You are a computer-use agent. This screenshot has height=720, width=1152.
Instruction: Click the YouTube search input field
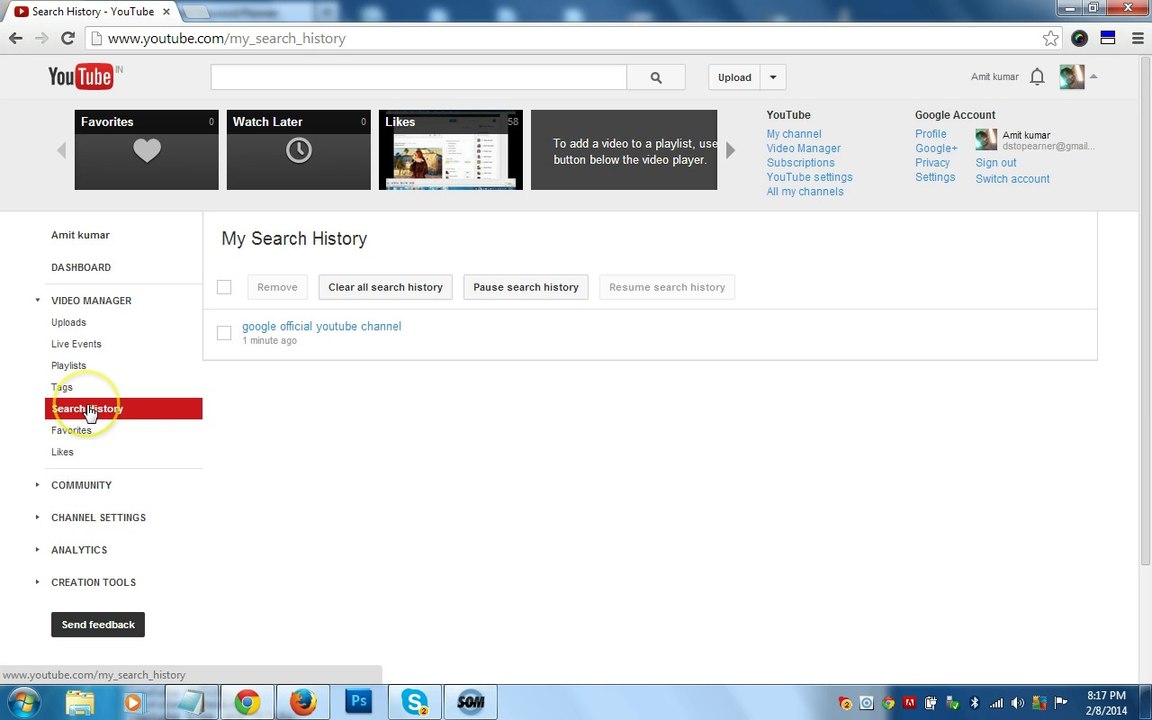click(x=419, y=77)
